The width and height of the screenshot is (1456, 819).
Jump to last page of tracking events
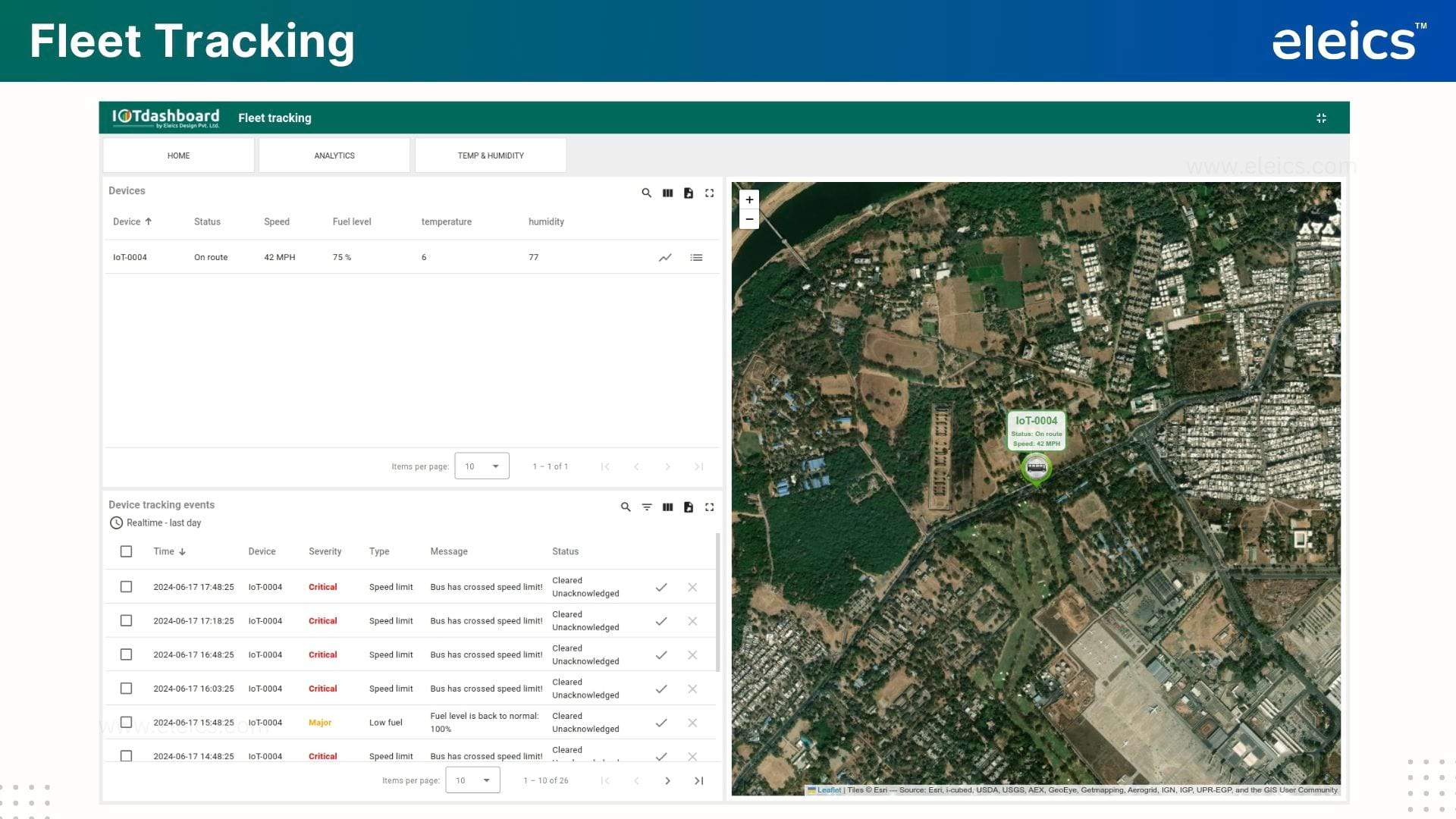pyautogui.click(x=699, y=780)
